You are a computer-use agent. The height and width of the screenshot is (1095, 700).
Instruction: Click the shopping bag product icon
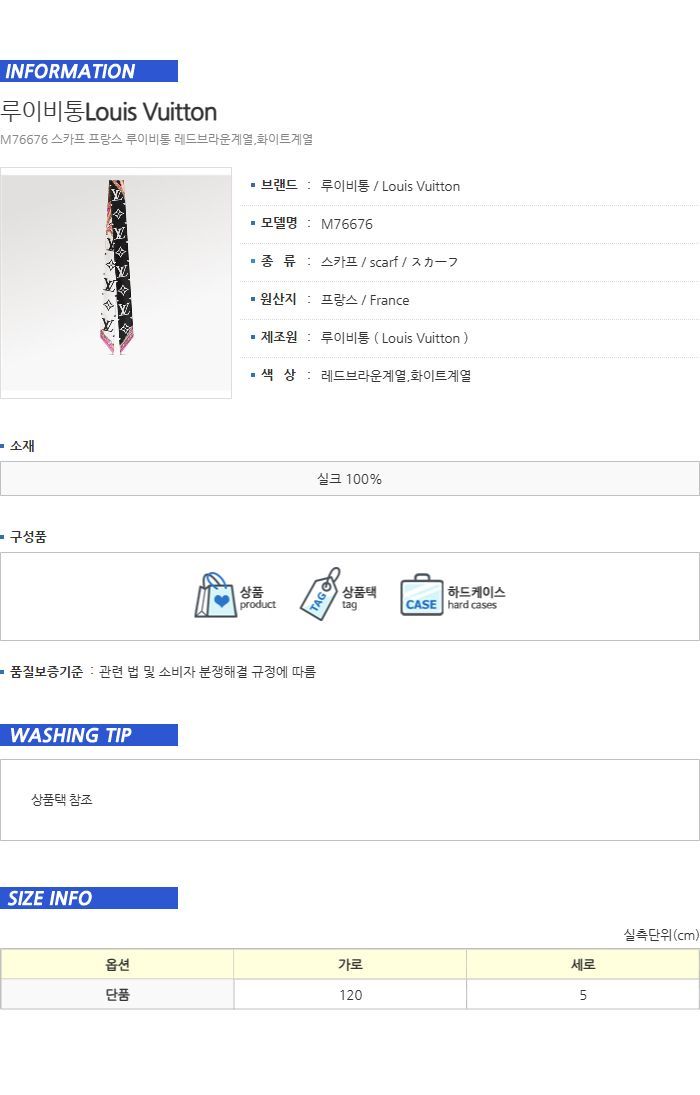pyautogui.click(x=215, y=596)
